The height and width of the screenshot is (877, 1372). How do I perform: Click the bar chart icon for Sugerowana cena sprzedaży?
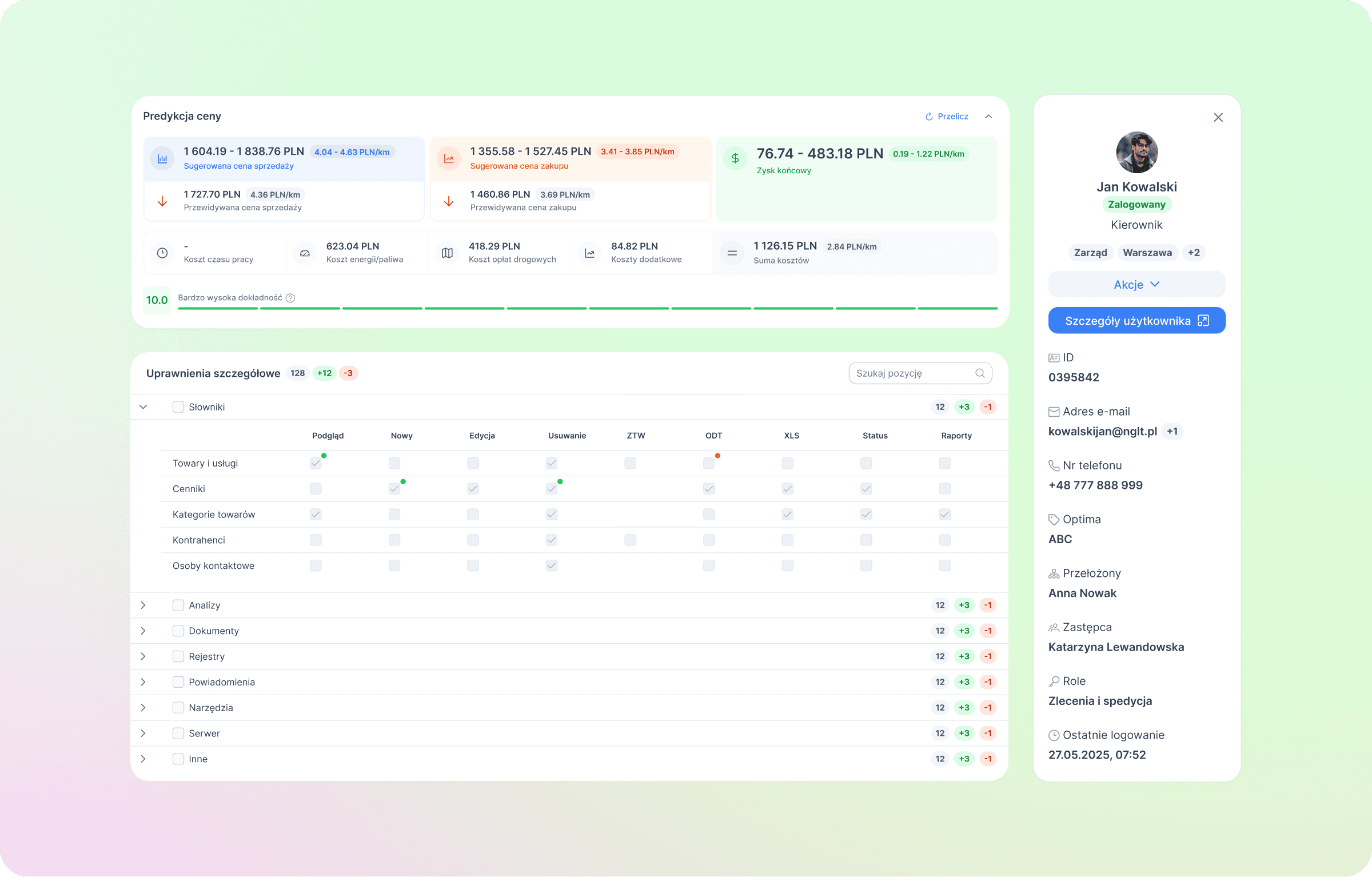pyautogui.click(x=162, y=159)
